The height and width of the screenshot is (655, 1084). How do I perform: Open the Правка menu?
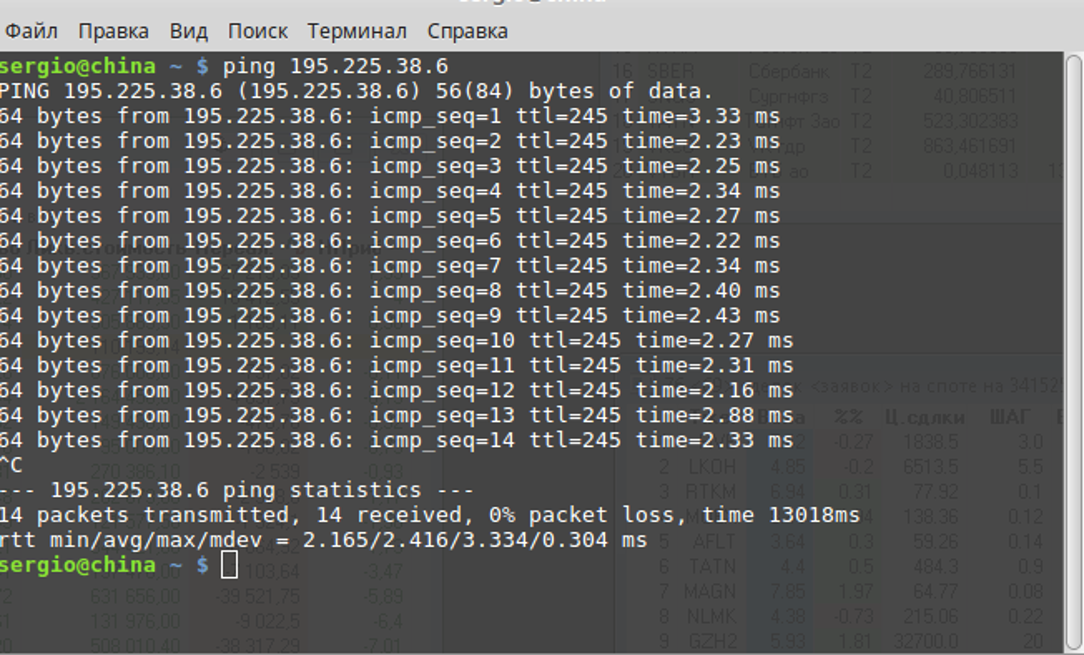pos(113,31)
